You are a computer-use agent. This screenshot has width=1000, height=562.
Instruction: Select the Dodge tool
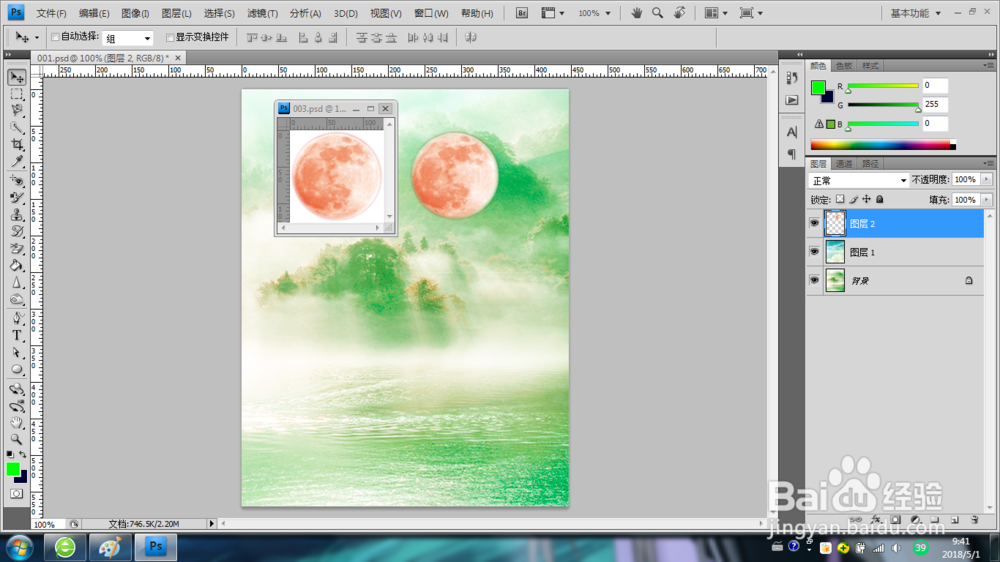[x=17, y=300]
